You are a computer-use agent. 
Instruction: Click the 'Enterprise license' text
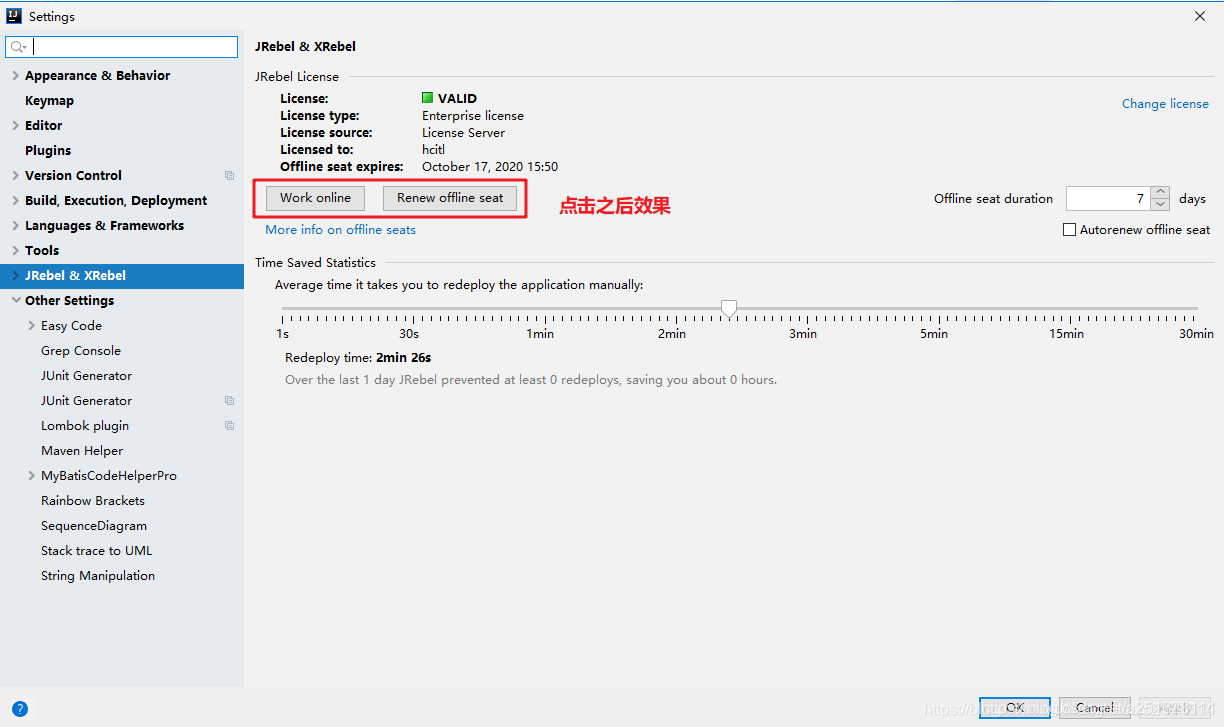point(473,116)
